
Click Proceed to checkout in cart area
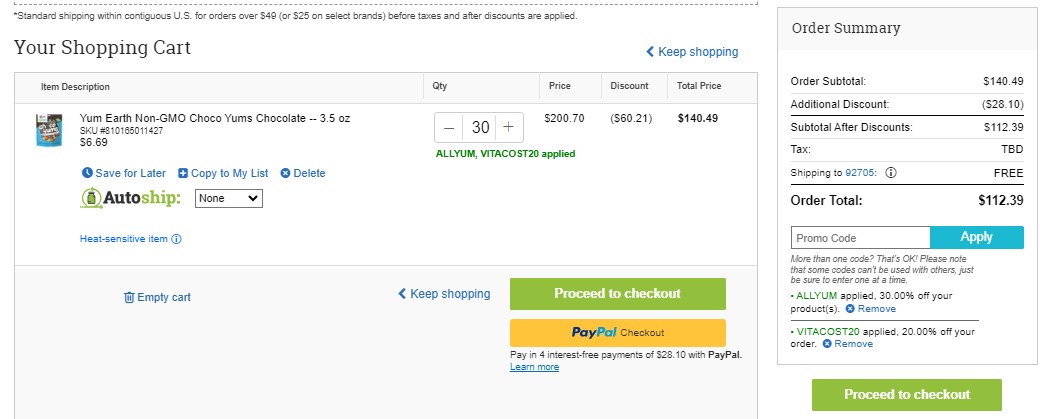click(618, 294)
